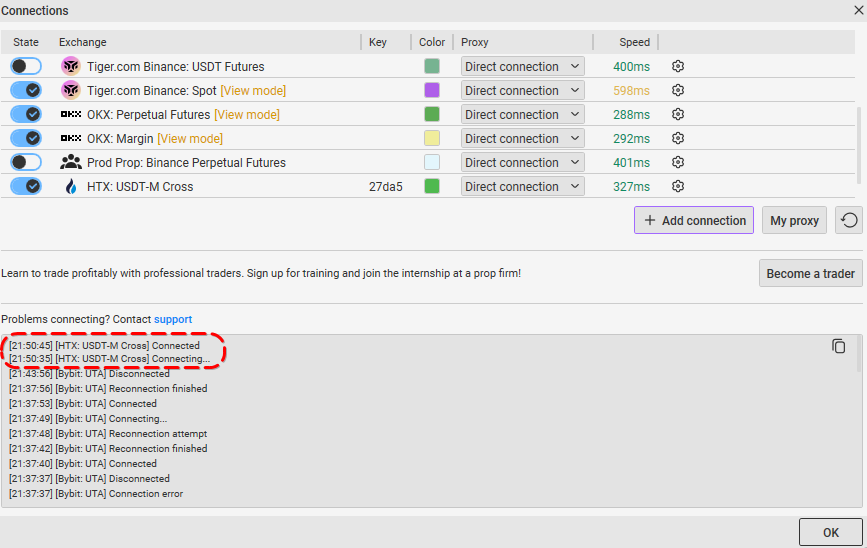Click the Prod Prop group icon
This screenshot has width=867, height=548.
(x=70, y=162)
